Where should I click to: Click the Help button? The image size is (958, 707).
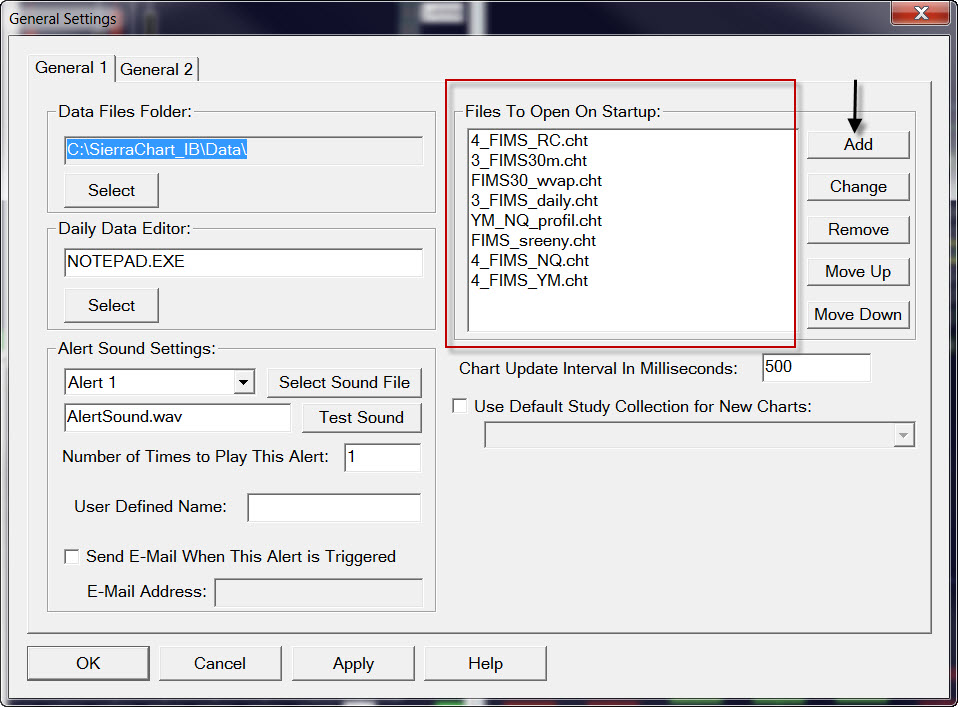pos(485,664)
